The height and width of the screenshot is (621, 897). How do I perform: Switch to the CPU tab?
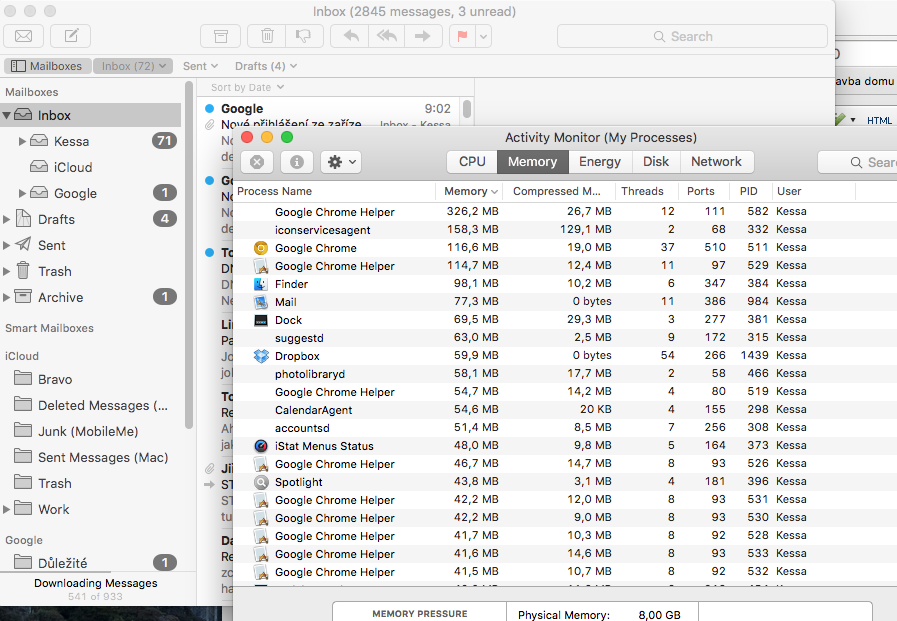pos(472,162)
